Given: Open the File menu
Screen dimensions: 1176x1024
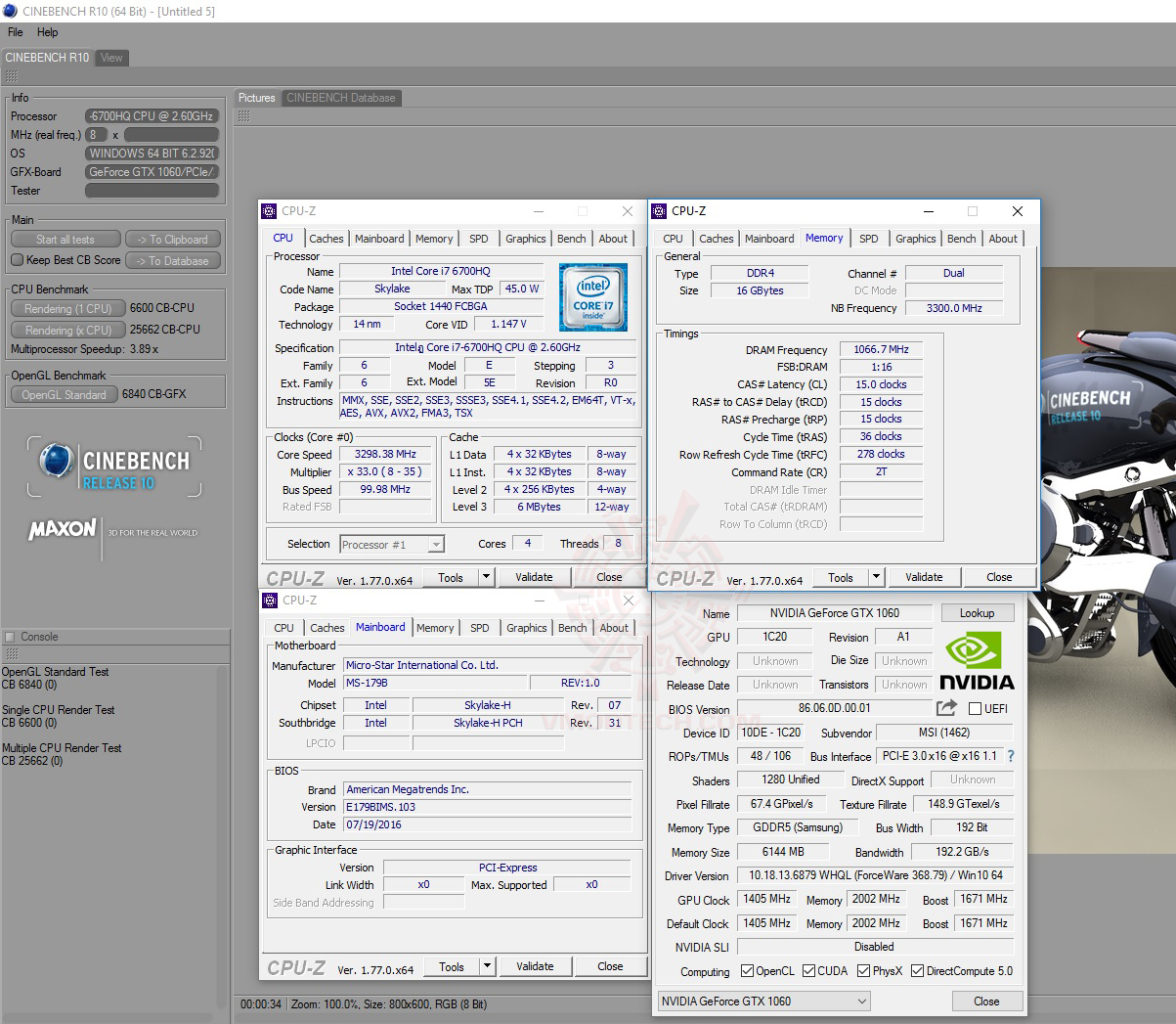Looking at the screenshot, I should pos(16,32).
